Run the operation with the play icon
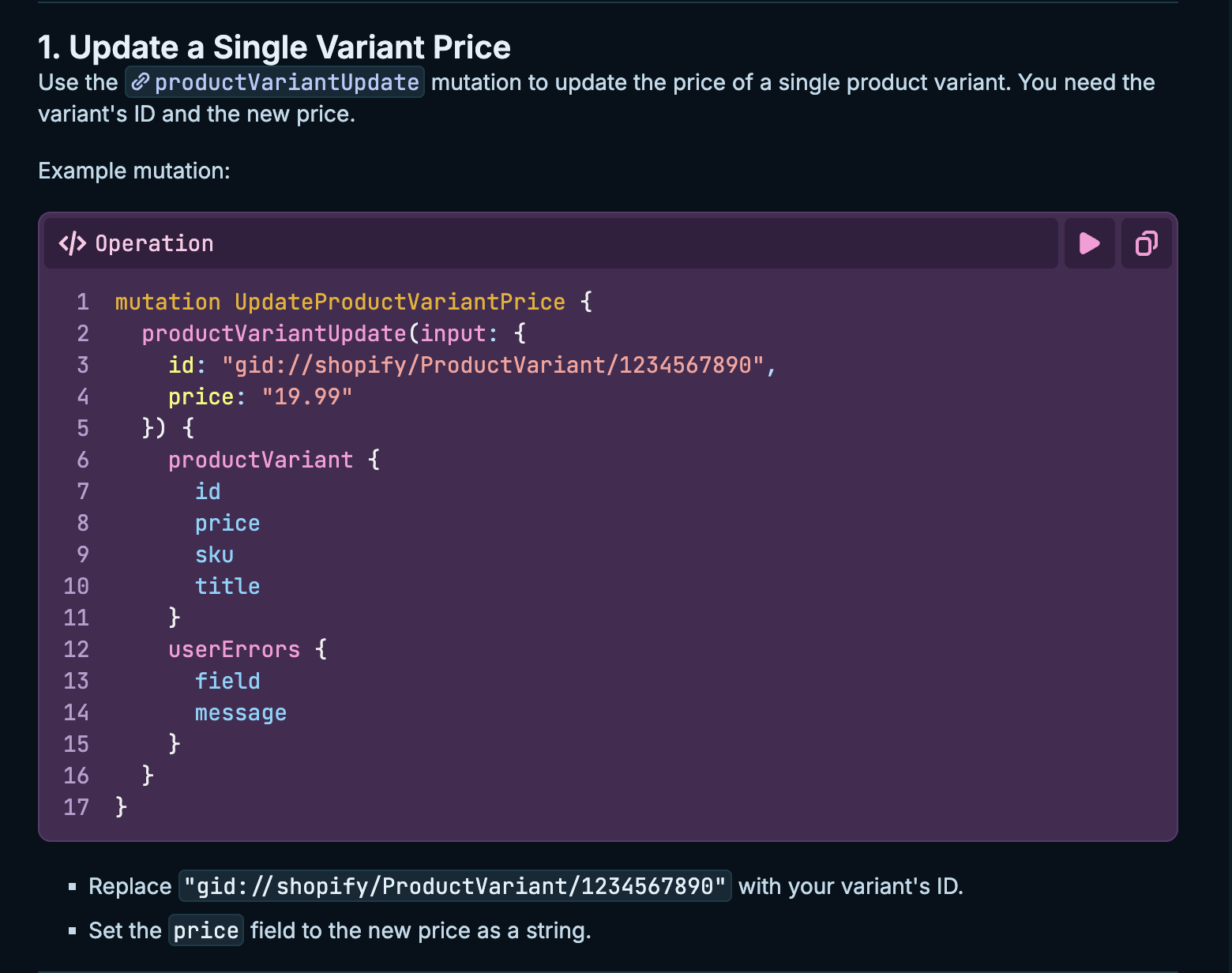This screenshot has width=1232, height=973. (1089, 243)
